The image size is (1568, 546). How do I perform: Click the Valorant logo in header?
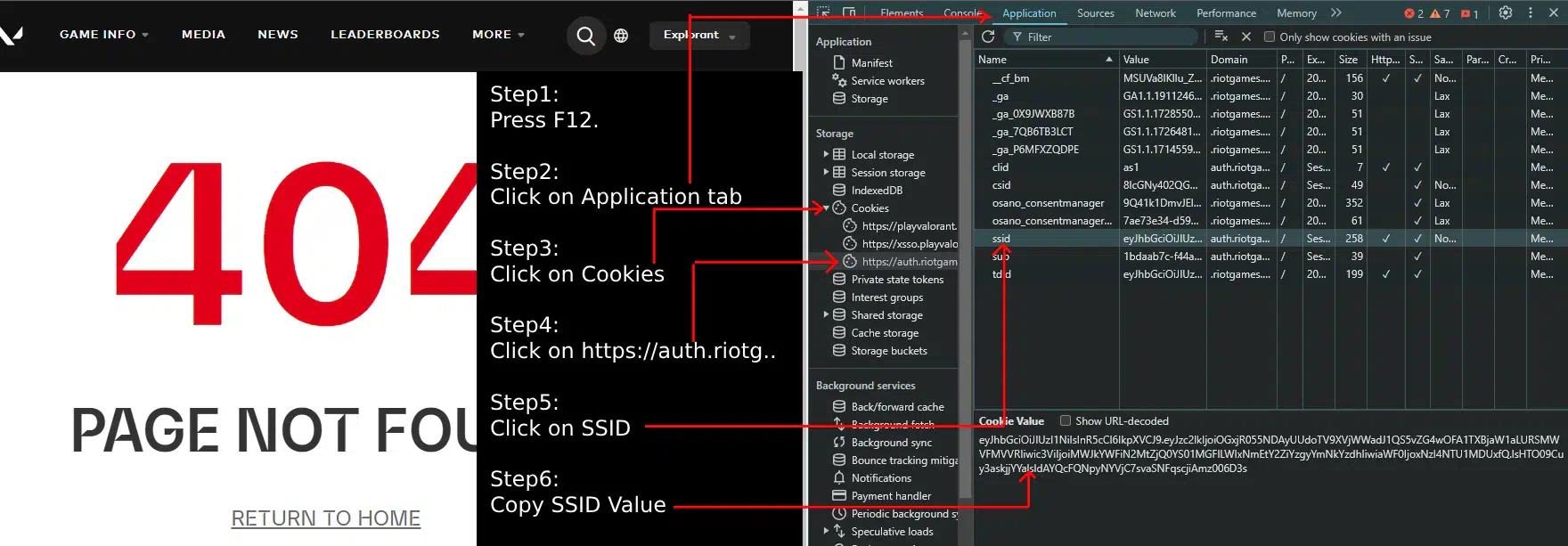[11, 35]
